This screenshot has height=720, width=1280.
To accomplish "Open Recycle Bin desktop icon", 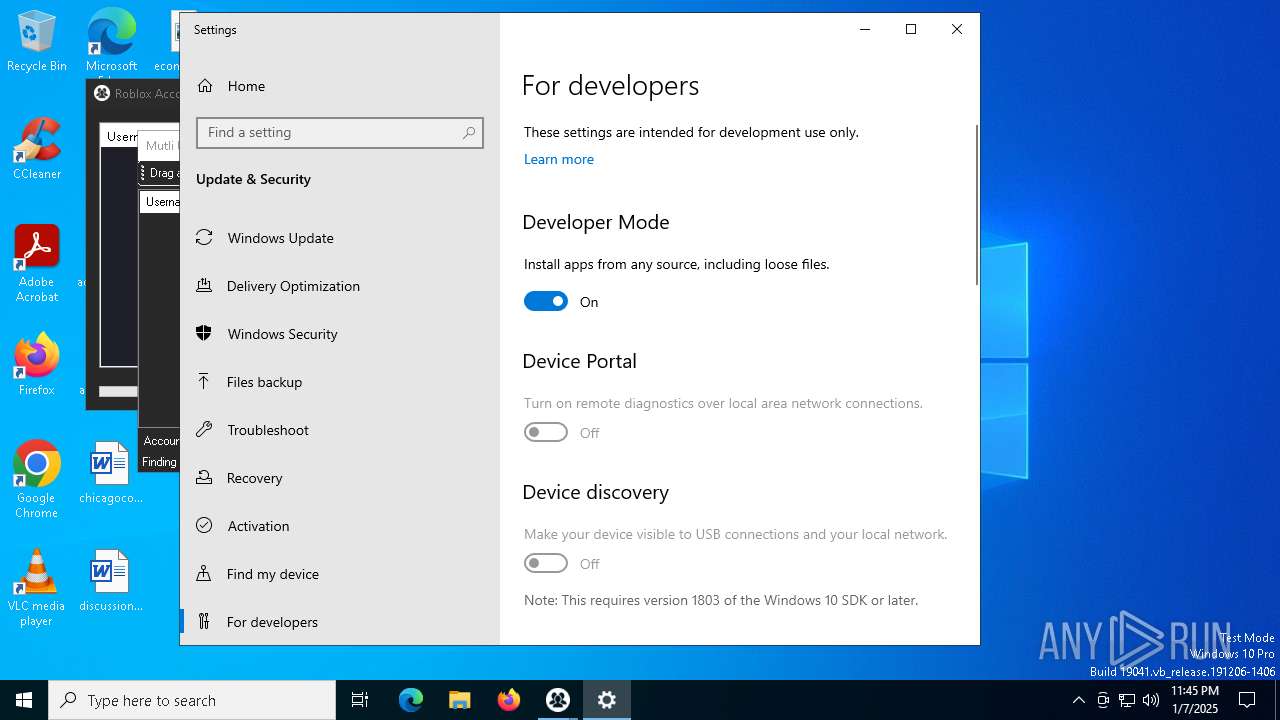I will [x=37, y=41].
